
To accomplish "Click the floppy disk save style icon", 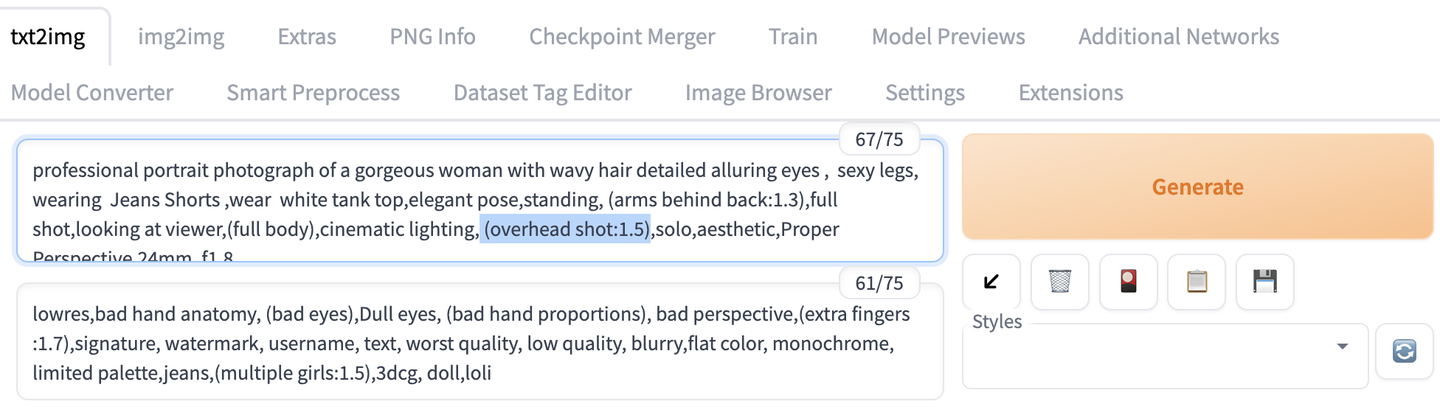I will coord(1265,282).
